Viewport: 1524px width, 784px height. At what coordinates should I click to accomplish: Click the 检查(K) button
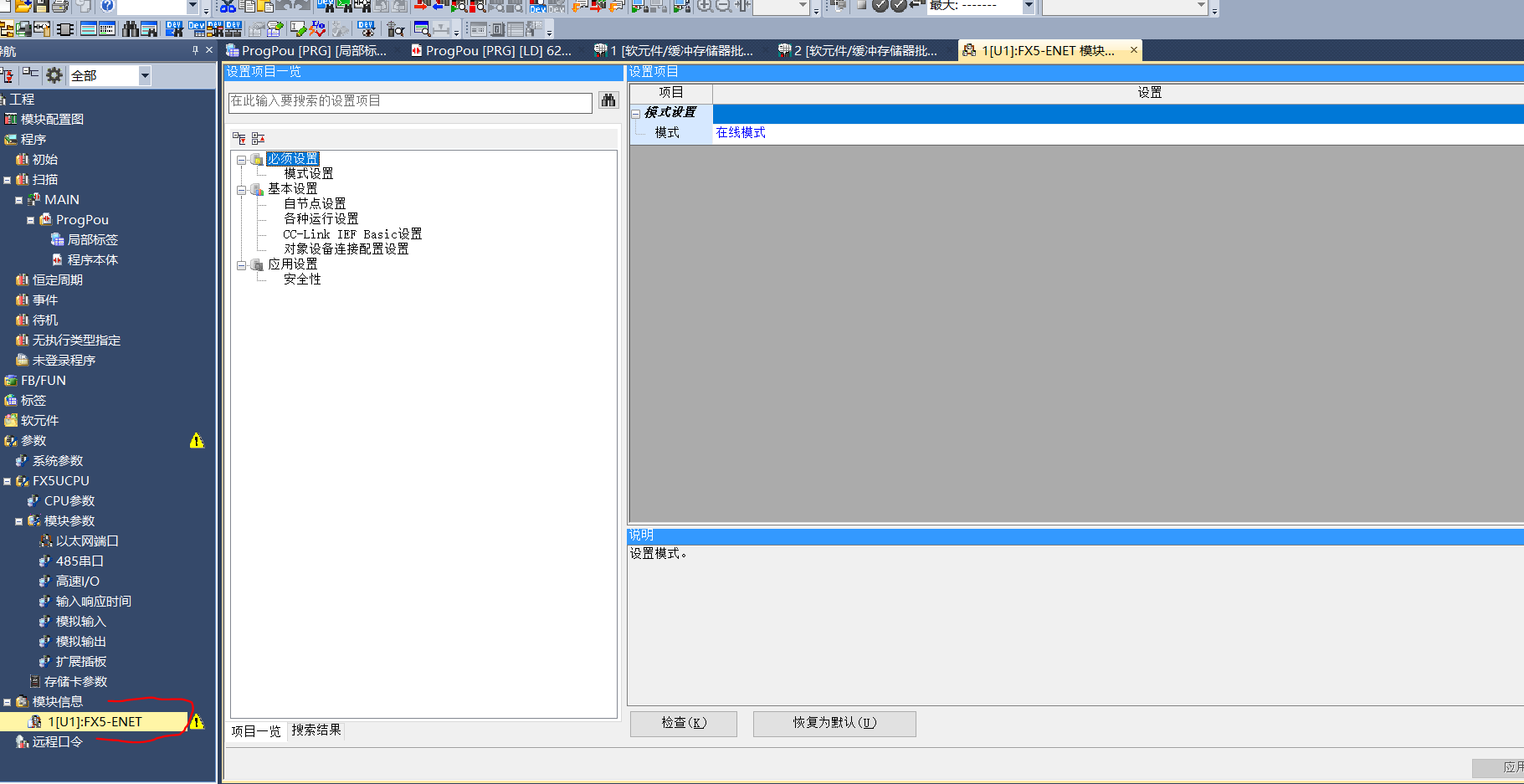click(x=683, y=723)
